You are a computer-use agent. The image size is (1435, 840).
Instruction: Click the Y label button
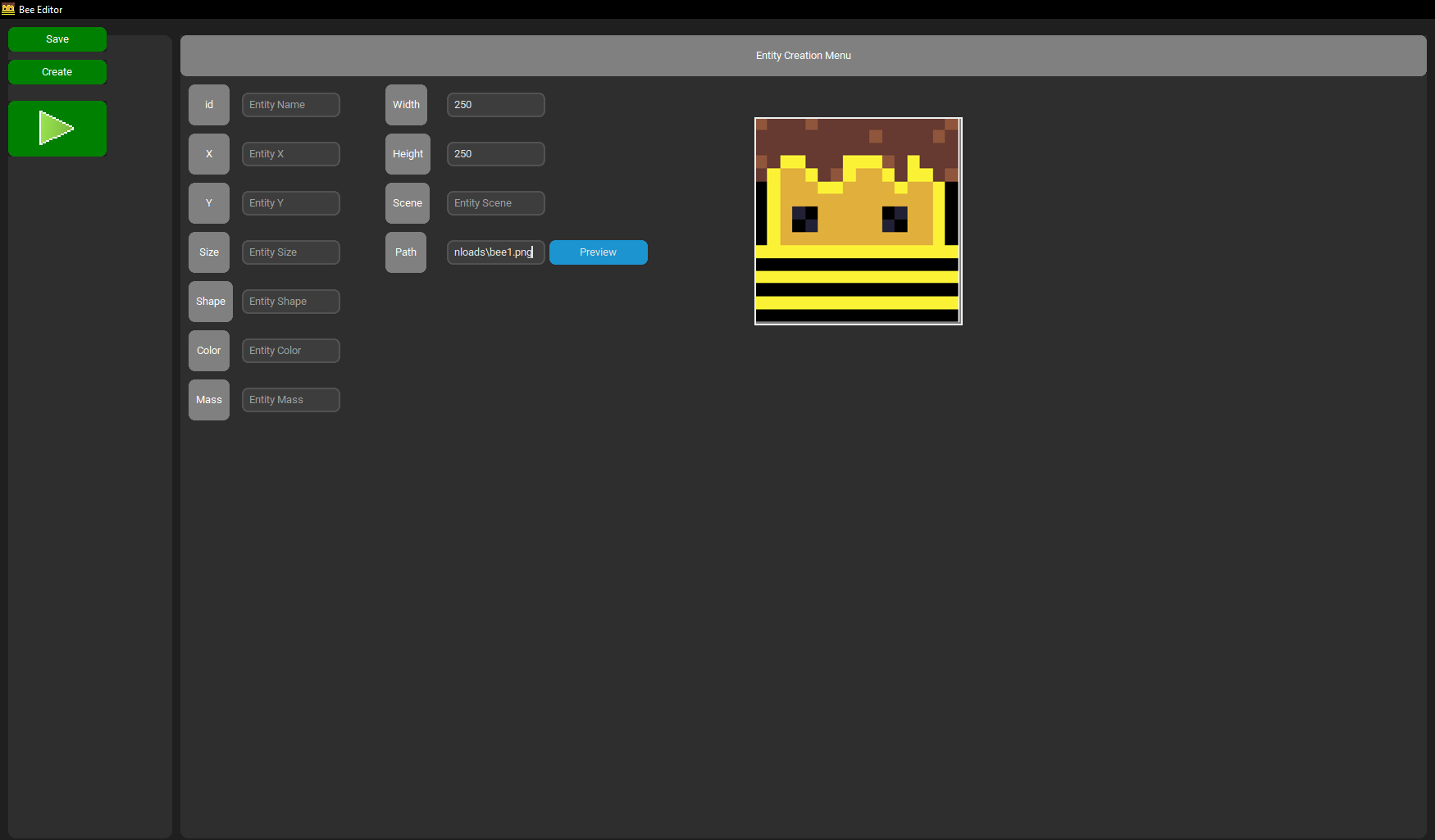tap(209, 203)
